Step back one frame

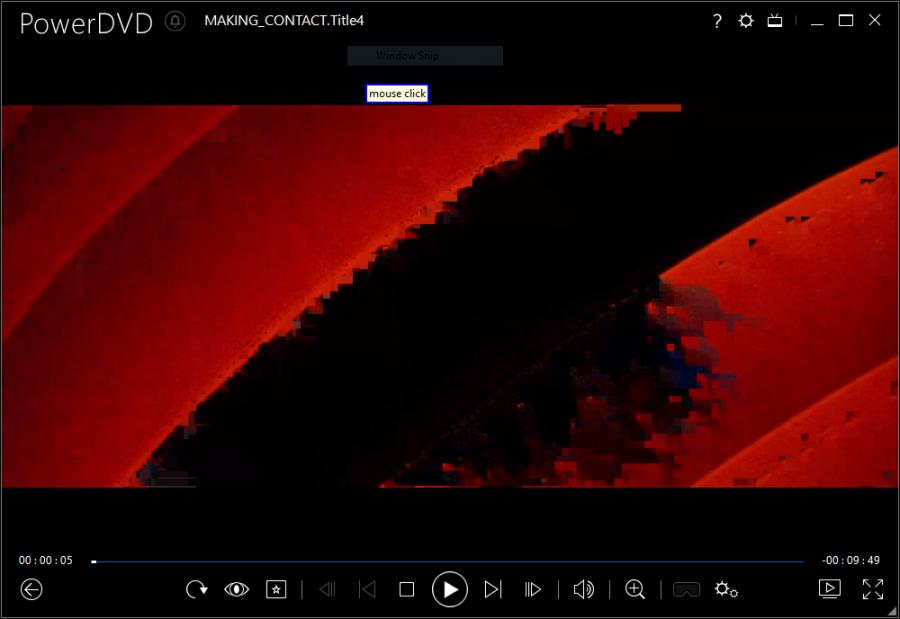click(327, 589)
